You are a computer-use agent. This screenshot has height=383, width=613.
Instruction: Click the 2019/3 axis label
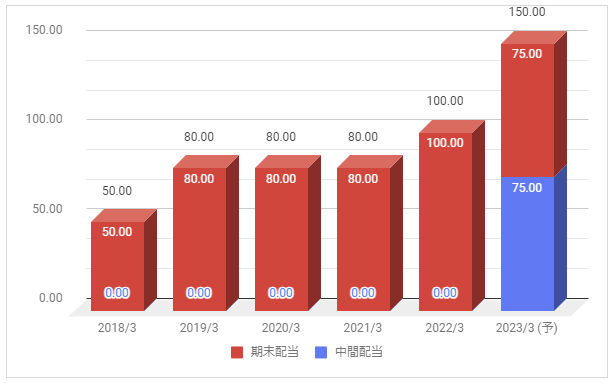pyautogui.click(x=199, y=328)
